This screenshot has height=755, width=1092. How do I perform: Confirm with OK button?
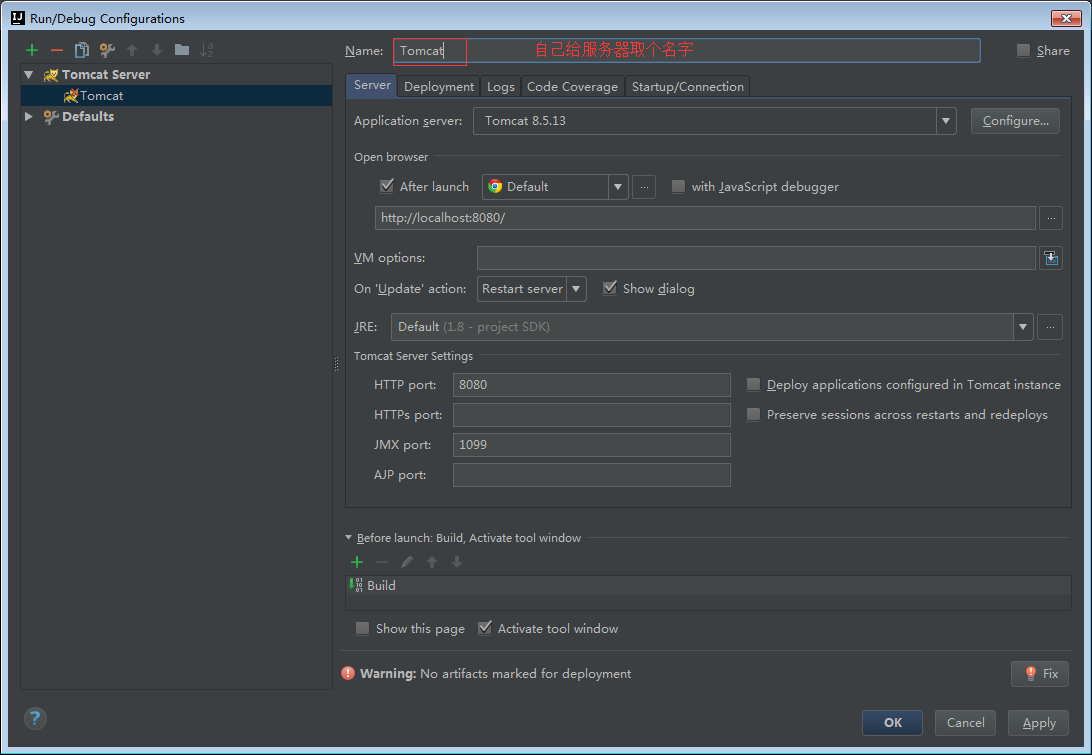[892, 723]
